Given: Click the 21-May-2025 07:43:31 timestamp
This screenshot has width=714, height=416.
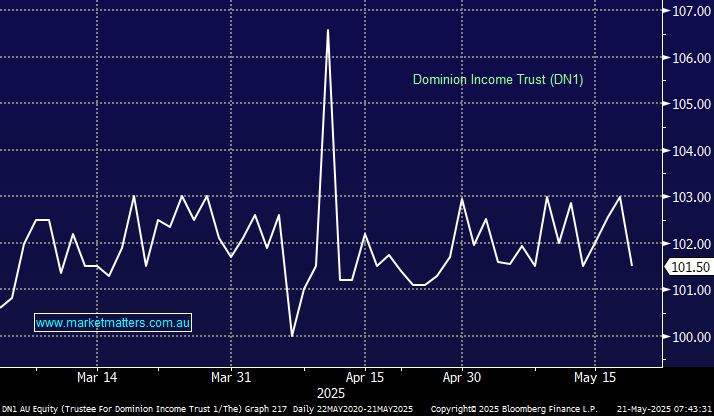Looking at the screenshot, I should point(663,409).
